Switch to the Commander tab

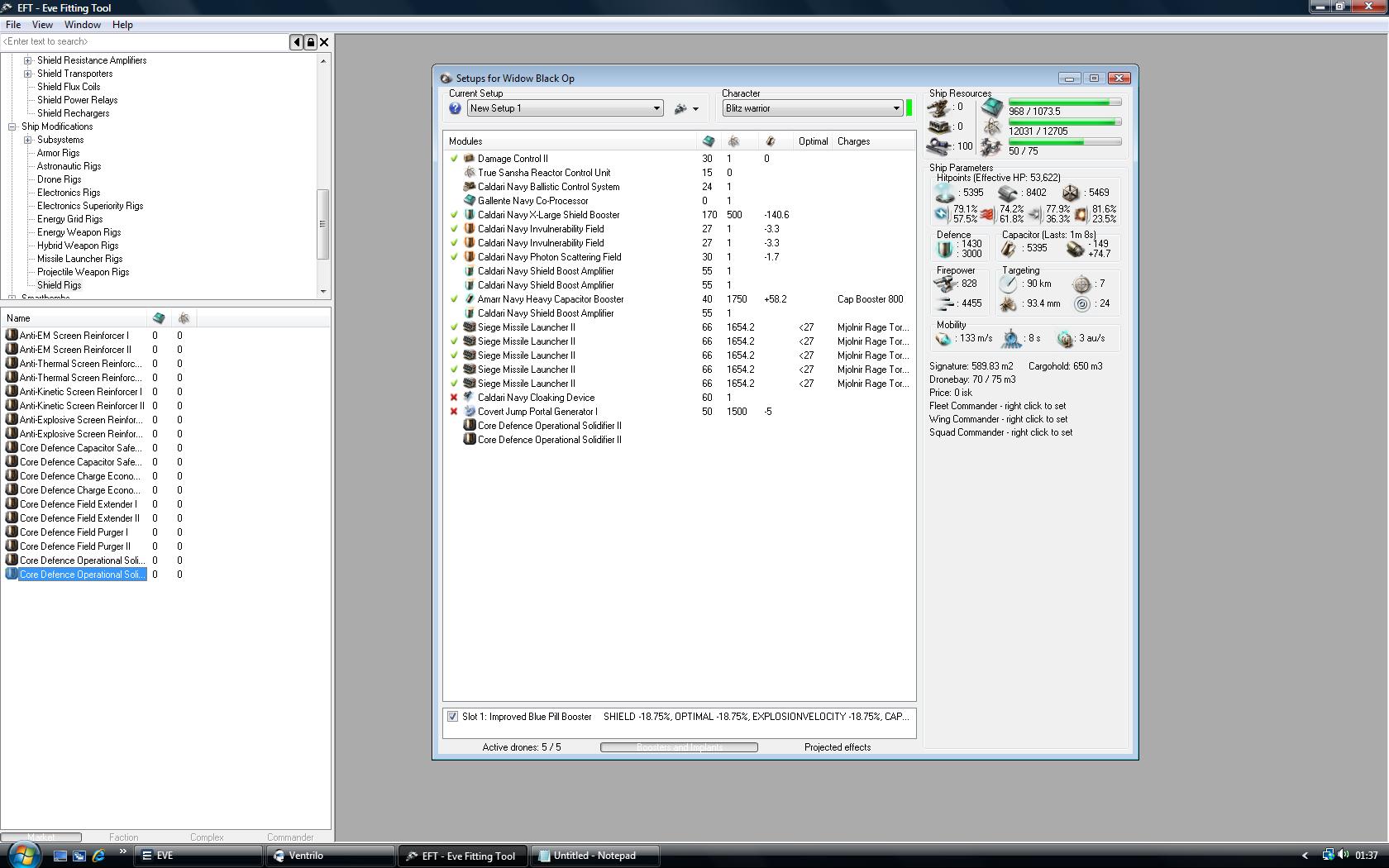[290, 837]
